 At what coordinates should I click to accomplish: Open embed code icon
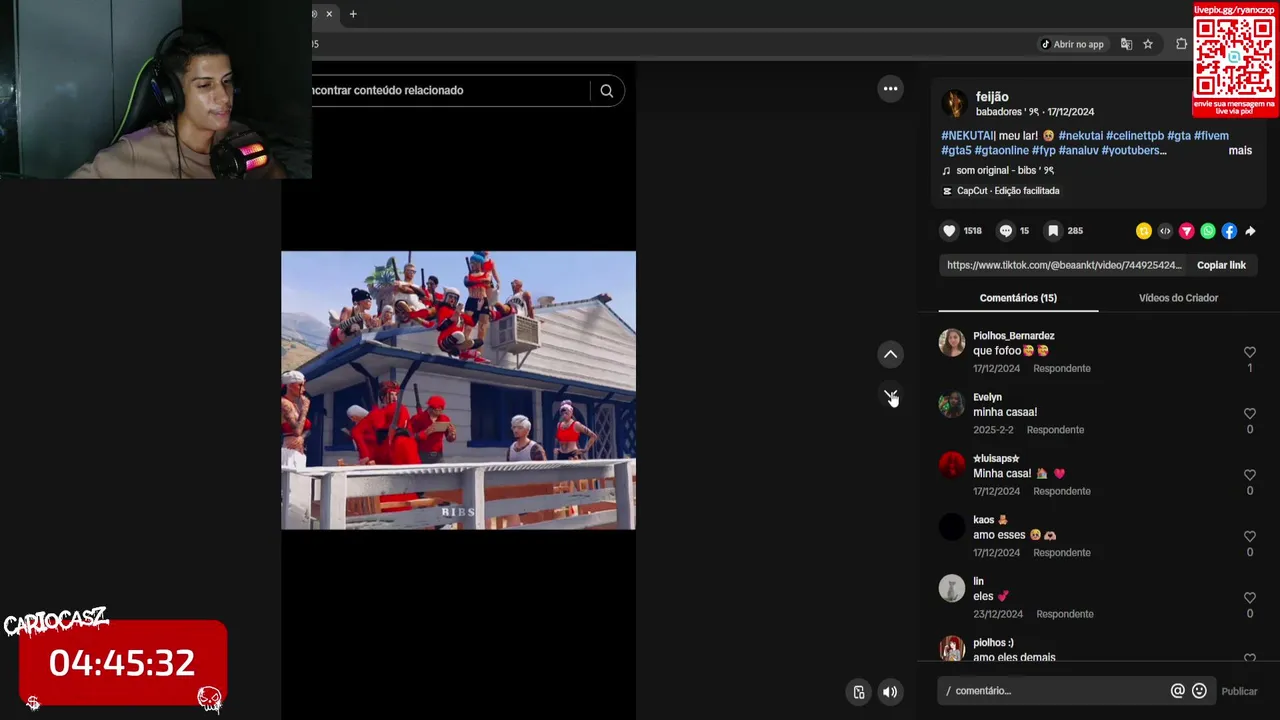(1165, 231)
